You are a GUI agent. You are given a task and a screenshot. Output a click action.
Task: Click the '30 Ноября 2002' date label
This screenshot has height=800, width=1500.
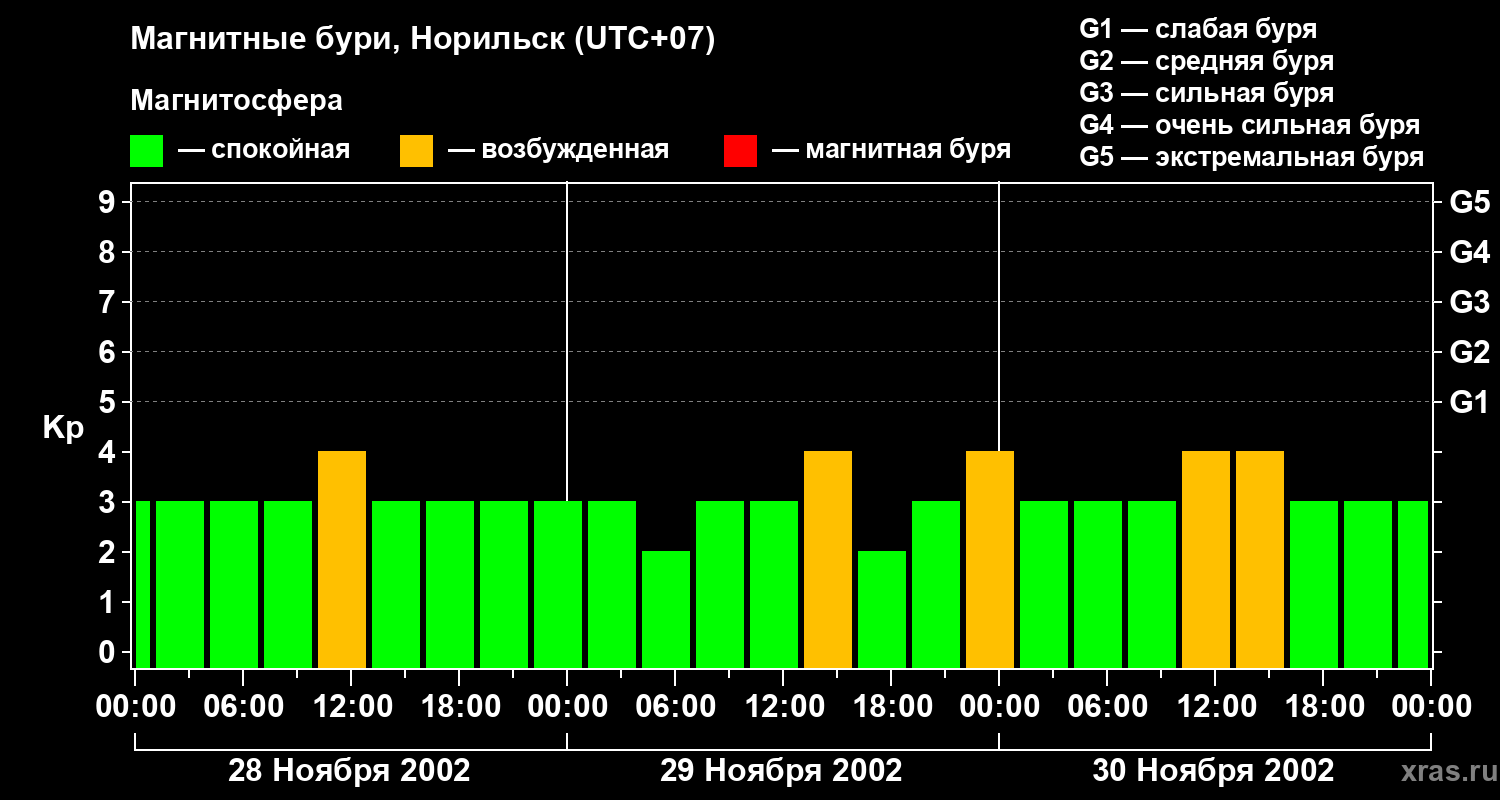[1213, 771]
